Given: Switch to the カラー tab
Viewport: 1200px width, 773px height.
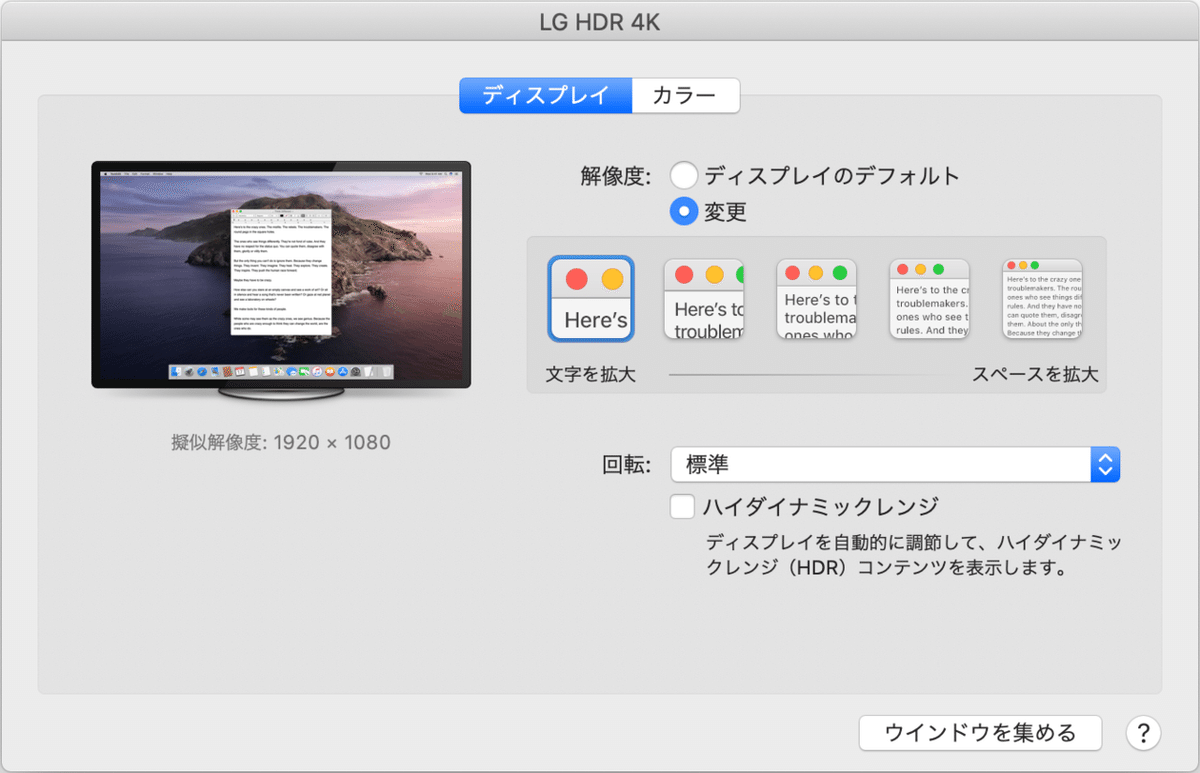Looking at the screenshot, I should pos(686,95).
